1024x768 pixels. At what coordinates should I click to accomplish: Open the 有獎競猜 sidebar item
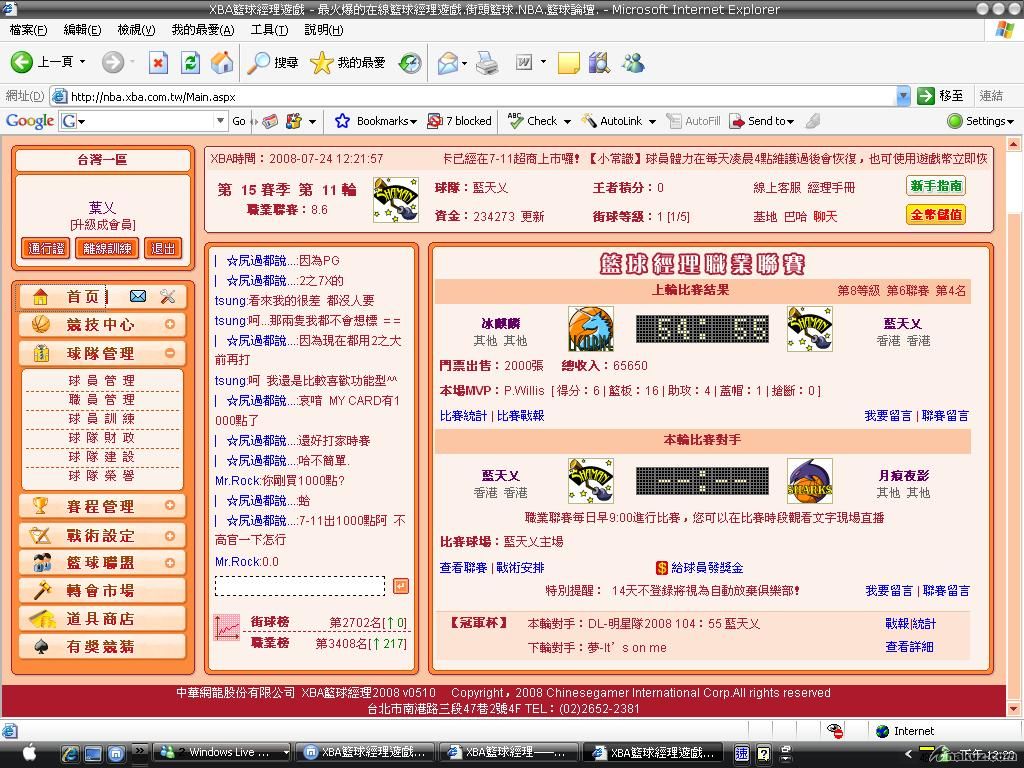(102, 647)
